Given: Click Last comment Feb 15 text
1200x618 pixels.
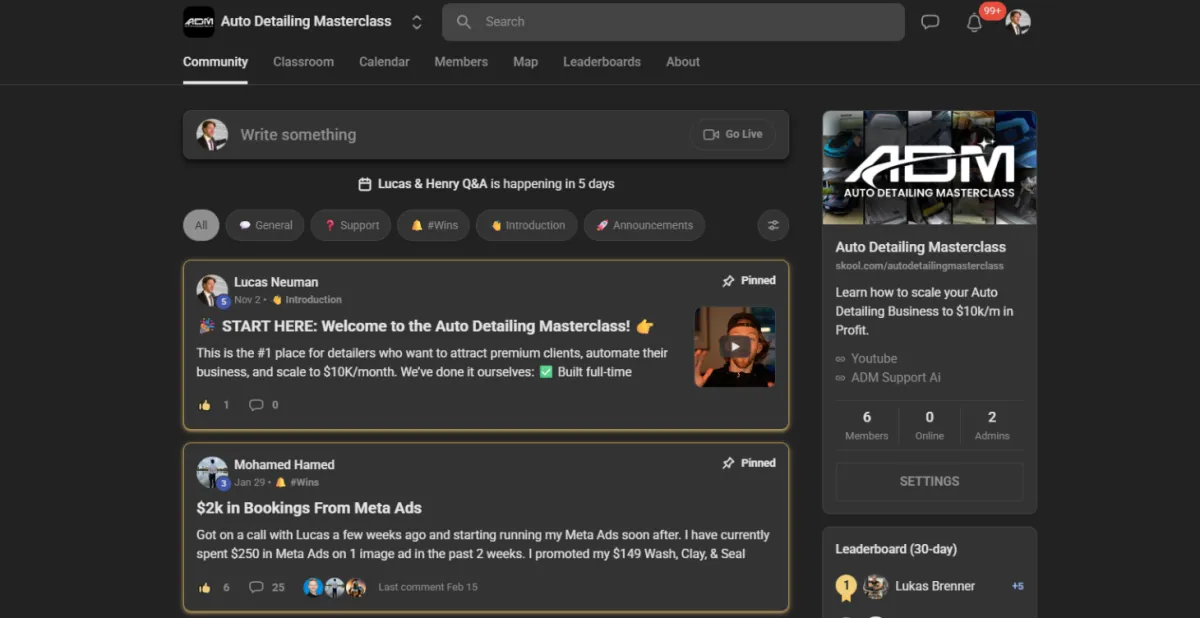Looking at the screenshot, I should coord(428,587).
